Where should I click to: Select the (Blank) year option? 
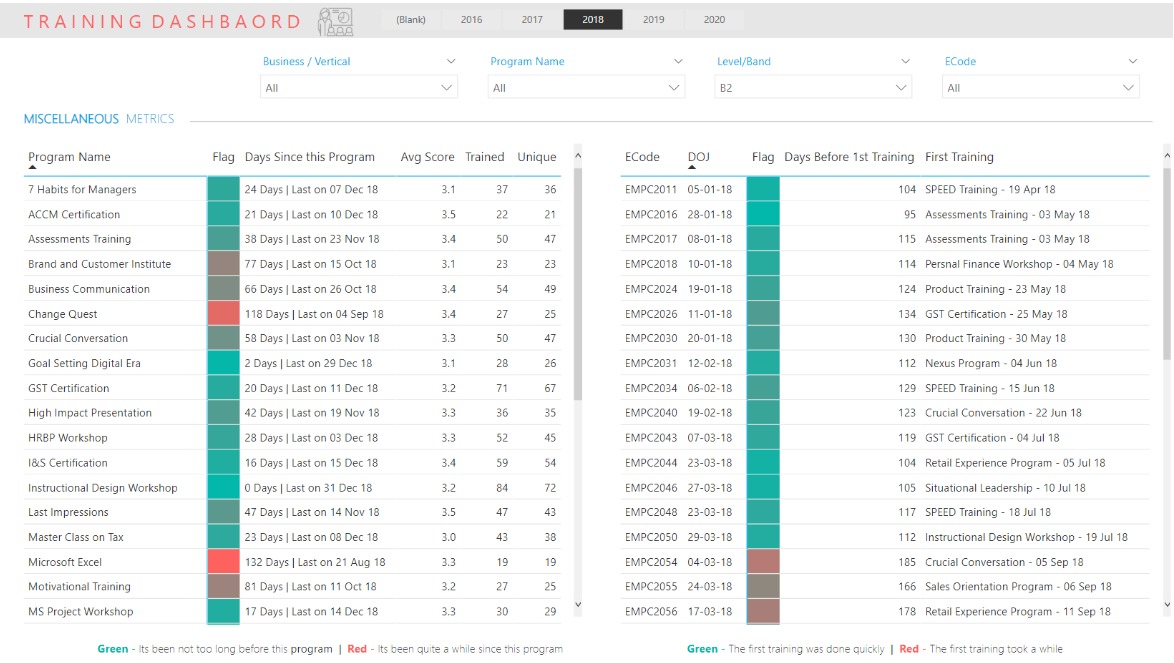point(410,20)
